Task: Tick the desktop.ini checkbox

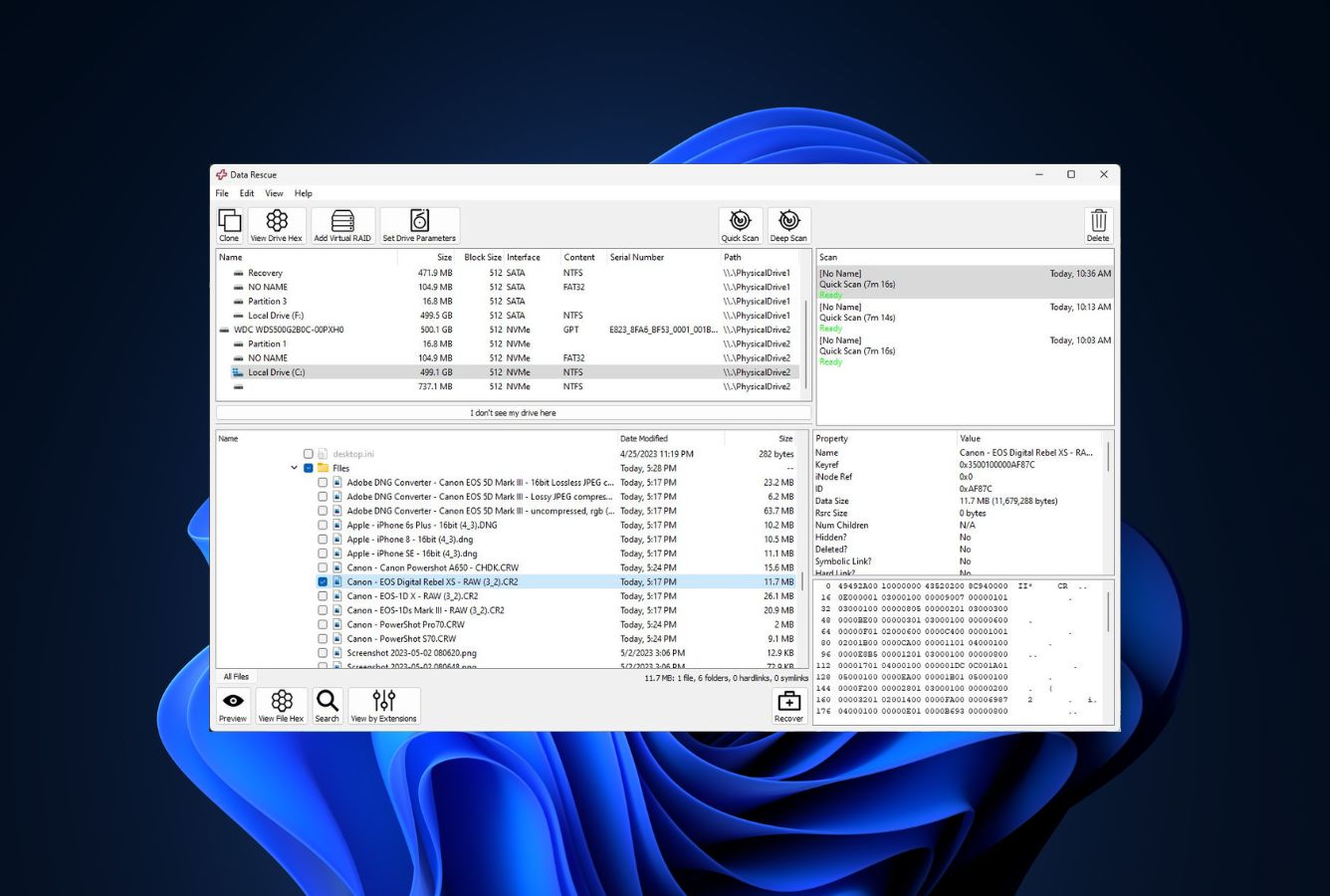Action: [x=309, y=454]
